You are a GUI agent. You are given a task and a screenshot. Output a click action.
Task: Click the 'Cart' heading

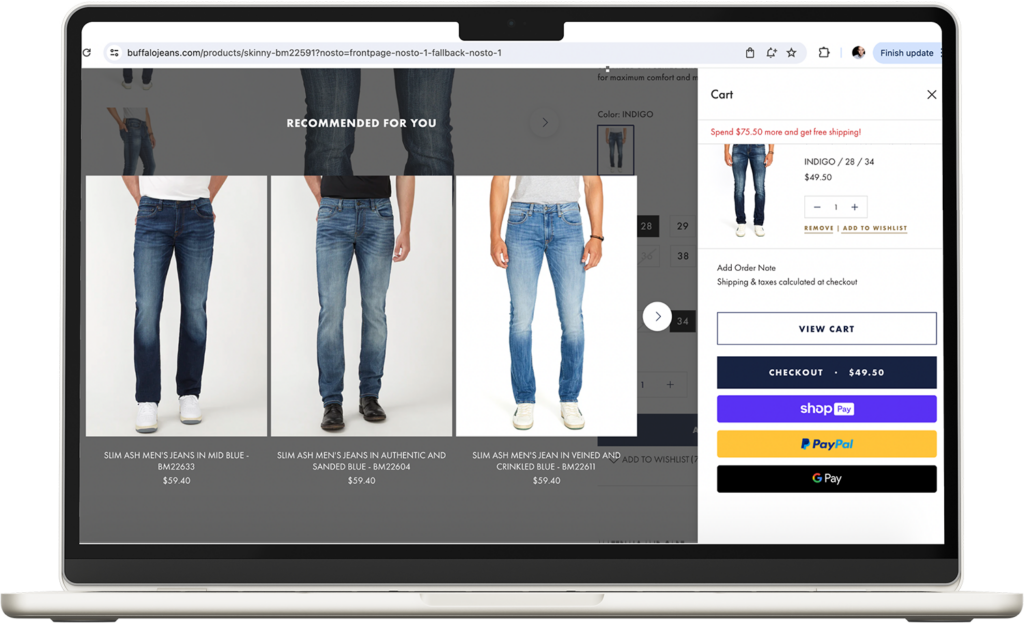point(722,95)
